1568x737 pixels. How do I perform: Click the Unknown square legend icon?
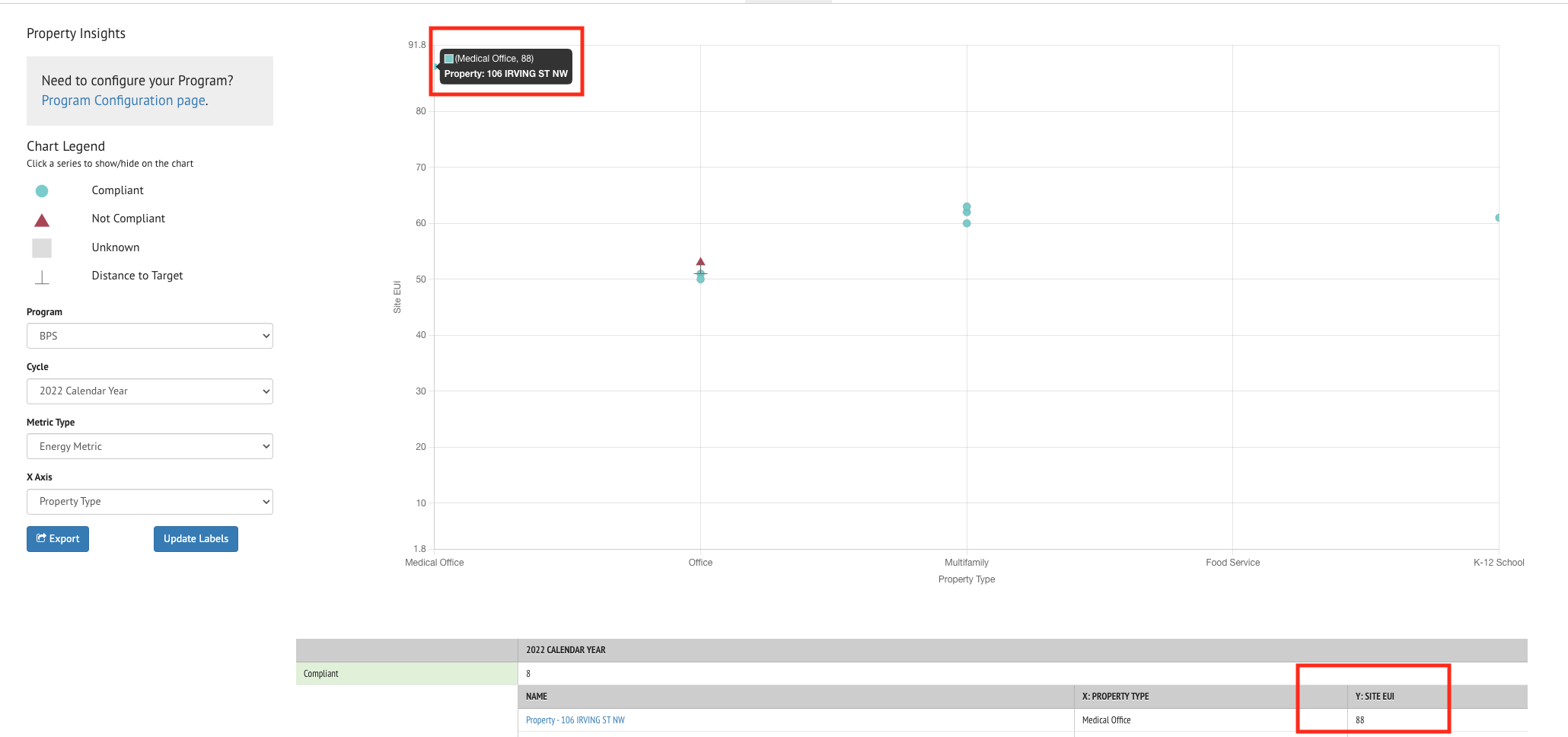pyautogui.click(x=42, y=247)
